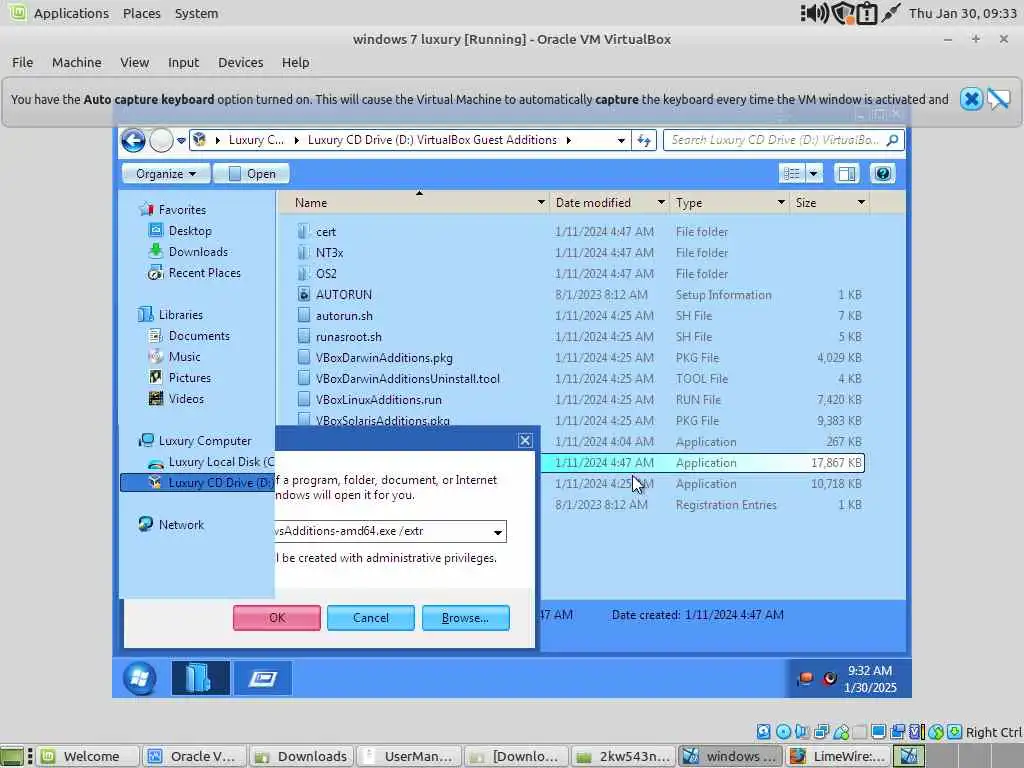The image size is (1024, 768).
Task: Click VirtualBox recording status icon
Action: (x=897, y=732)
